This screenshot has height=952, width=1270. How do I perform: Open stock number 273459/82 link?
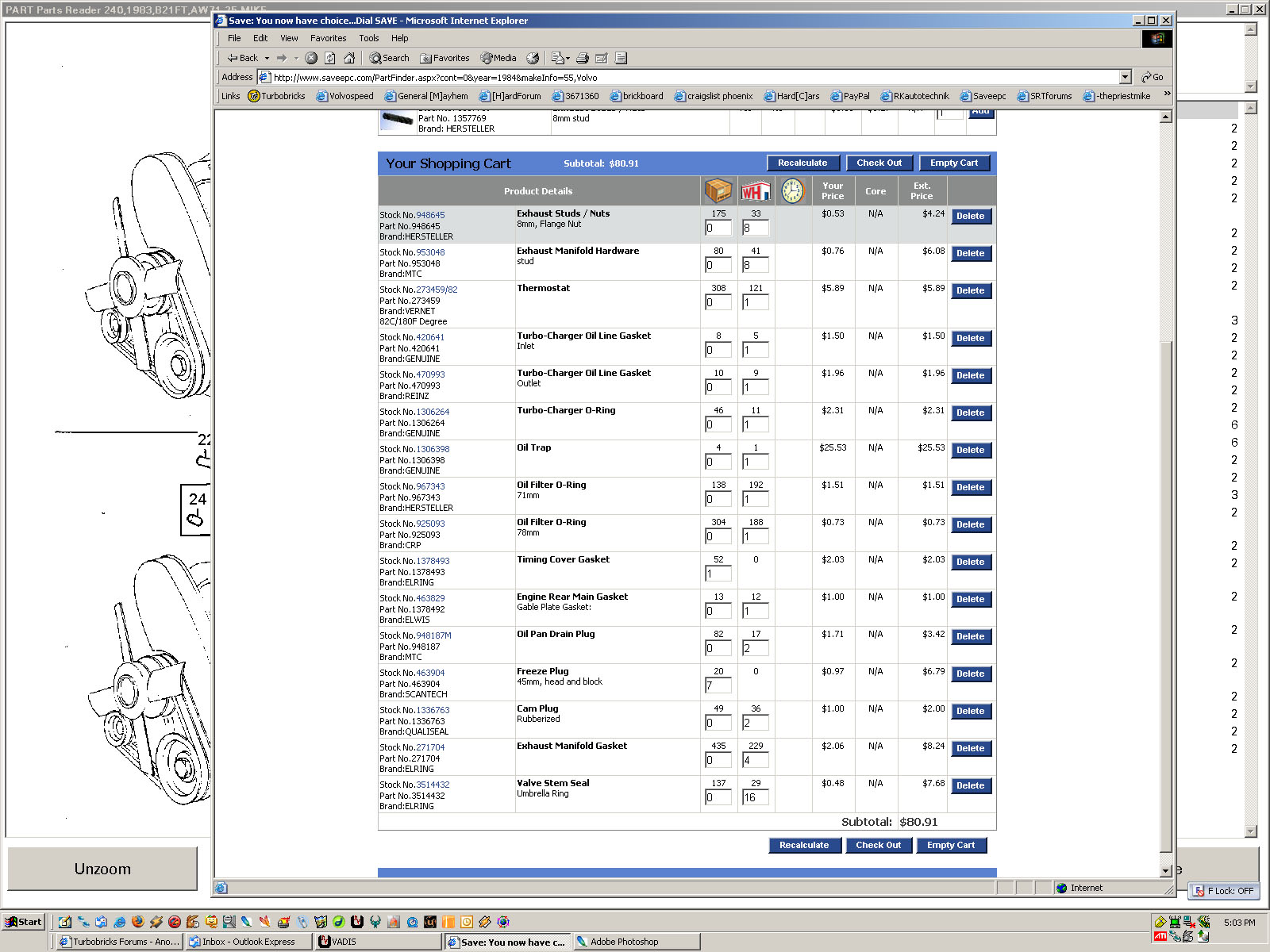pyautogui.click(x=437, y=290)
